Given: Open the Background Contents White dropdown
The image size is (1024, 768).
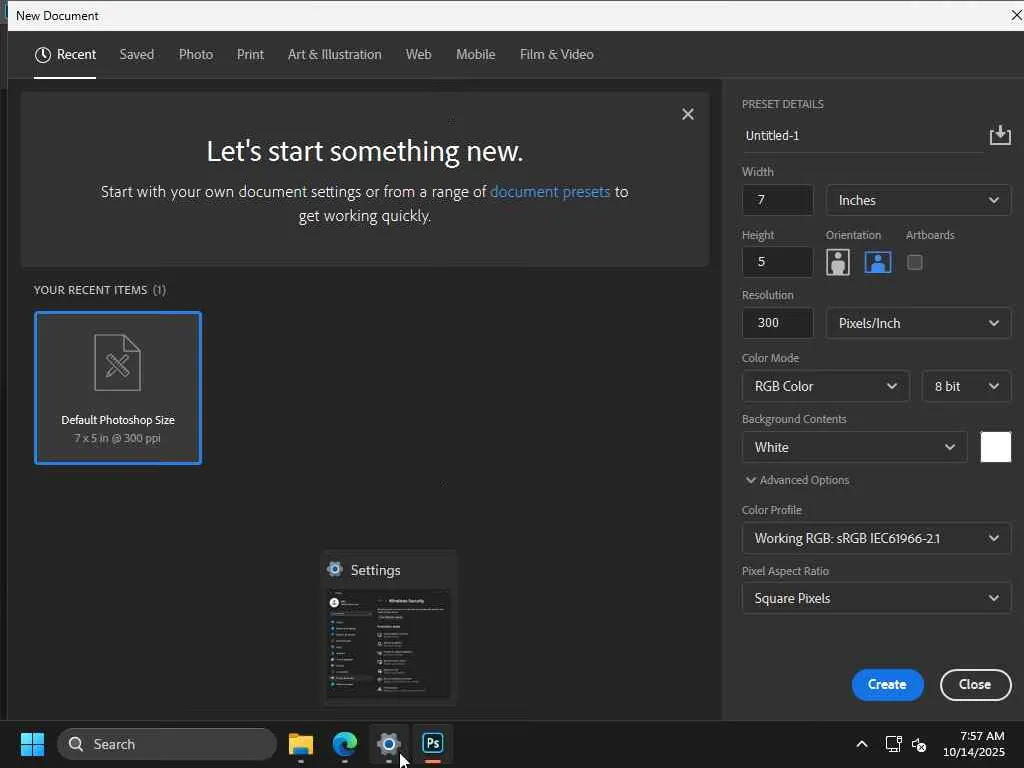Looking at the screenshot, I should (854, 447).
